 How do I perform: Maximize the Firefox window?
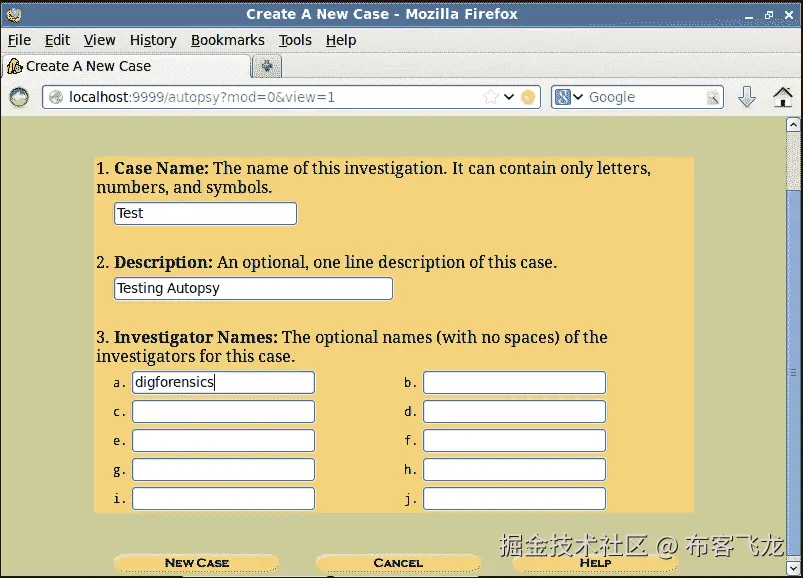tap(769, 15)
